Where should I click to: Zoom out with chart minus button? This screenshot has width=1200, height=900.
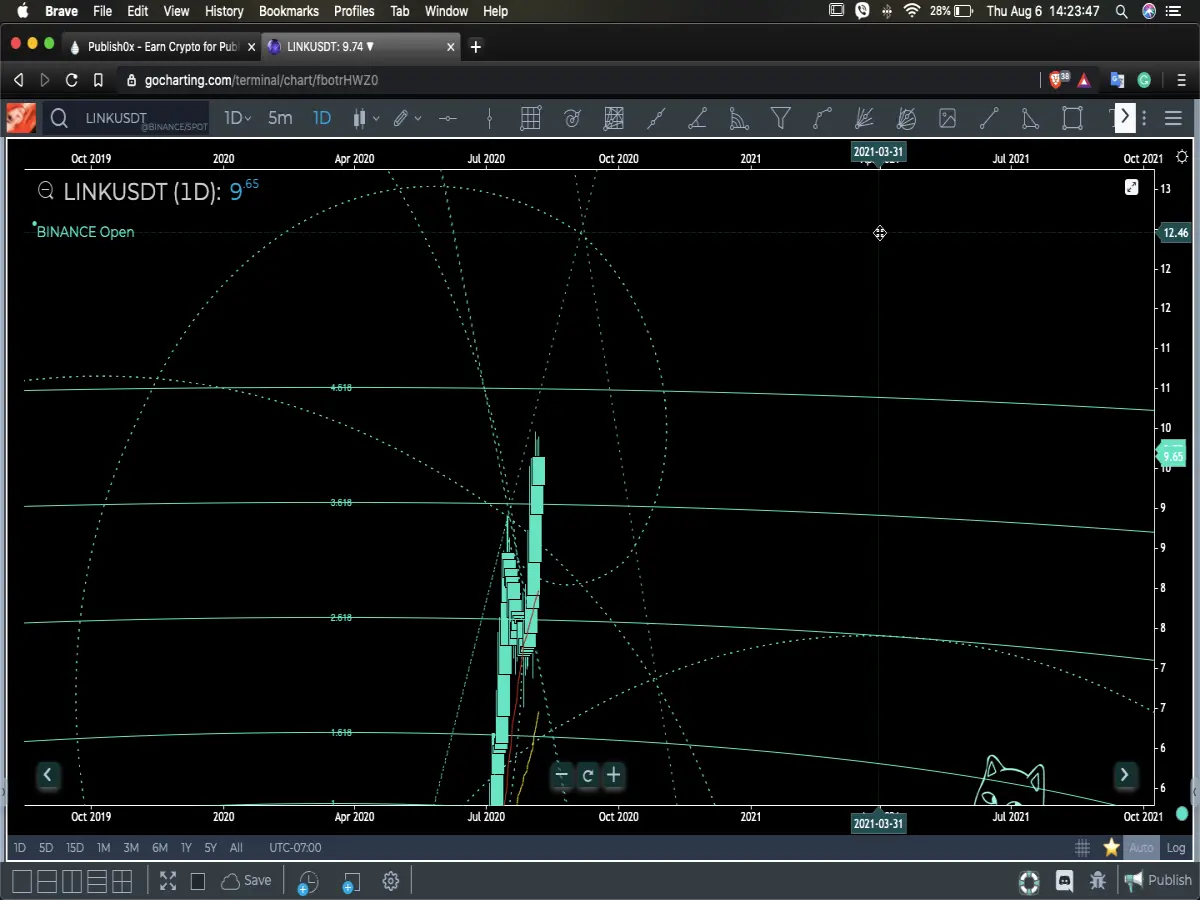tap(562, 775)
